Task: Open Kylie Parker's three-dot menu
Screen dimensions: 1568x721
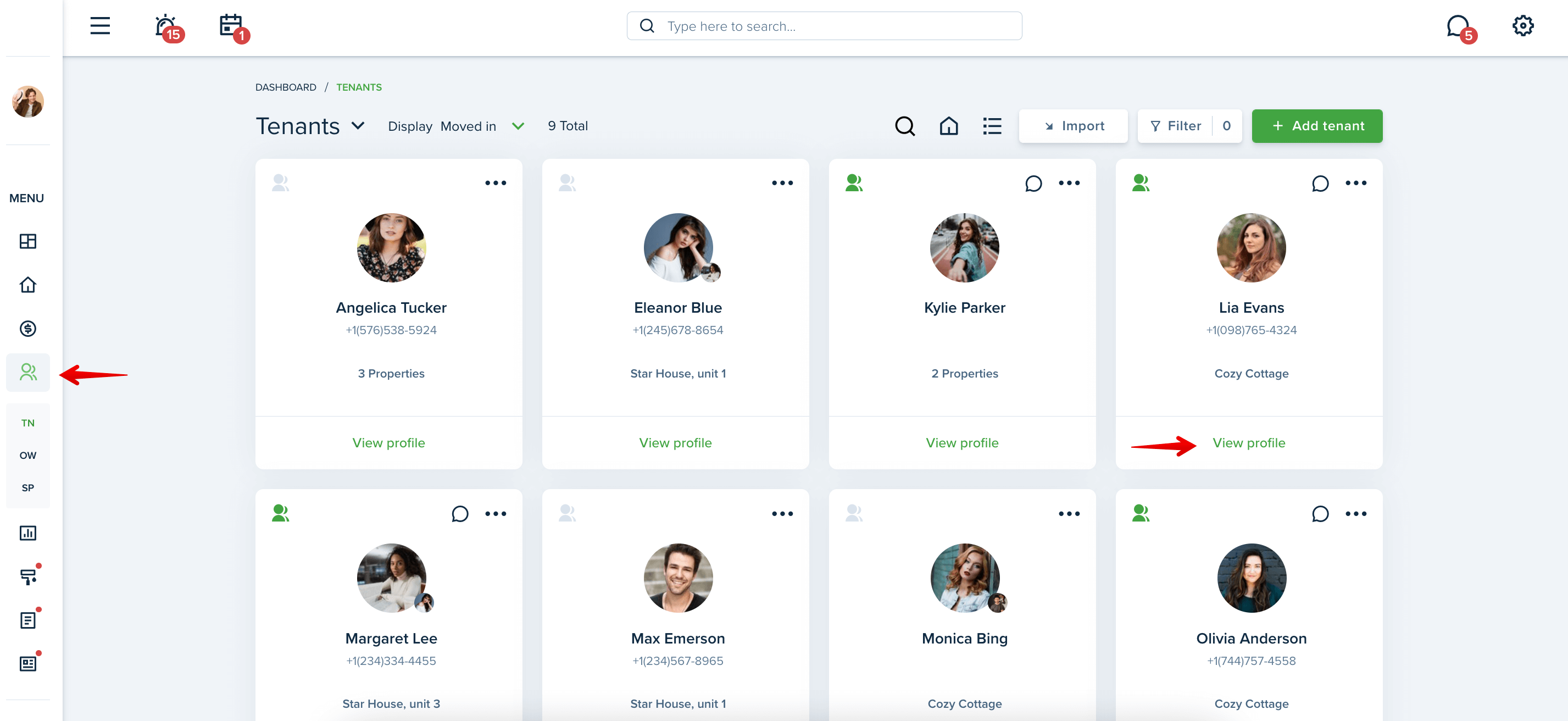Action: (1069, 182)
